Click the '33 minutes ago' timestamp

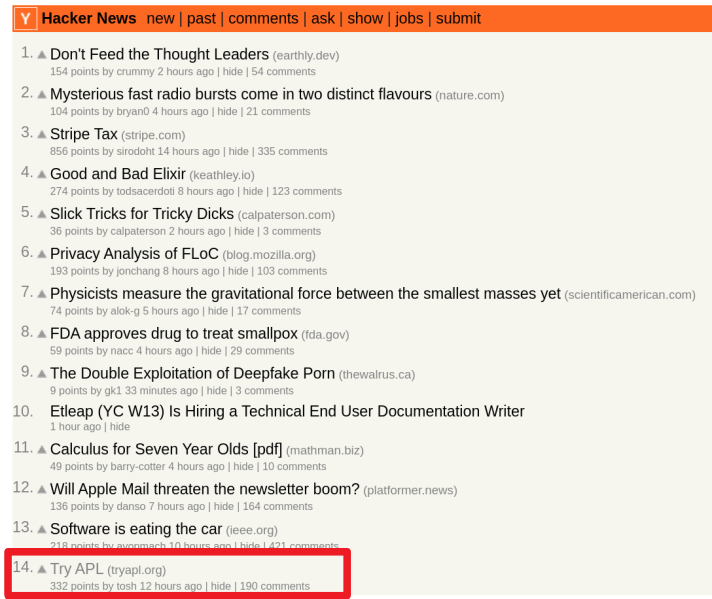pos(161,391)
